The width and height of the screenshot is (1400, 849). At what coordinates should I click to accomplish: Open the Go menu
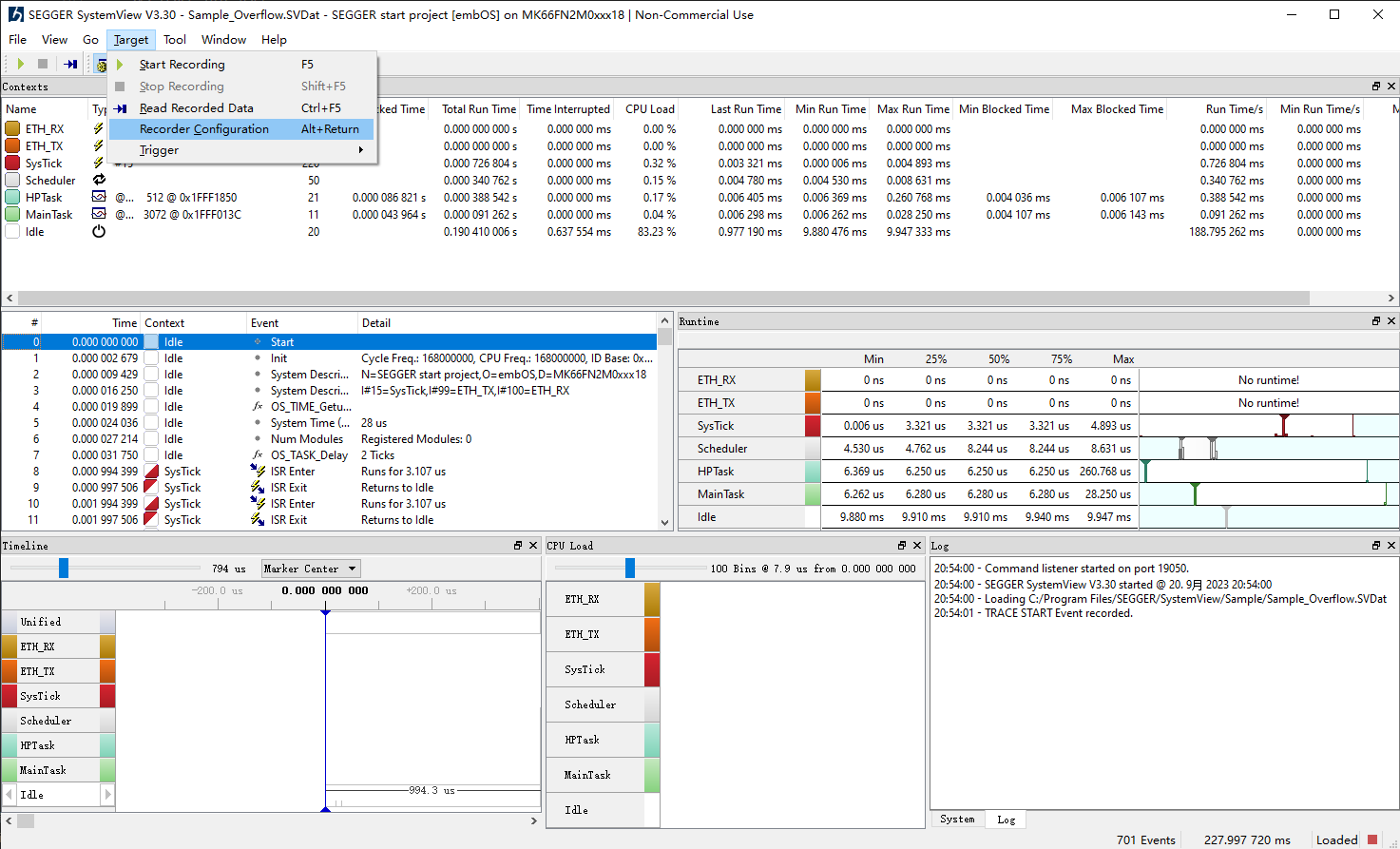[x=90, y=40]
